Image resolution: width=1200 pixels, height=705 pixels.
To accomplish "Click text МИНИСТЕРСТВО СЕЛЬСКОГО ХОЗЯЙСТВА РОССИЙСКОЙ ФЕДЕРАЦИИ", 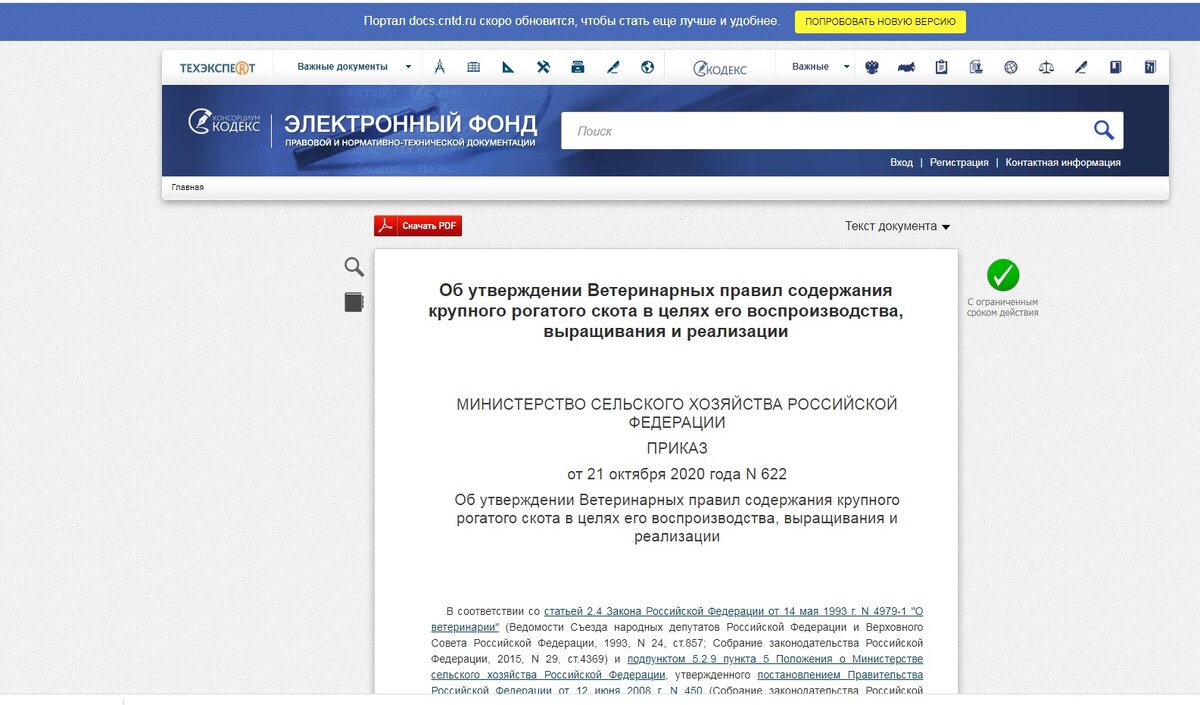I will pos(677,413).
